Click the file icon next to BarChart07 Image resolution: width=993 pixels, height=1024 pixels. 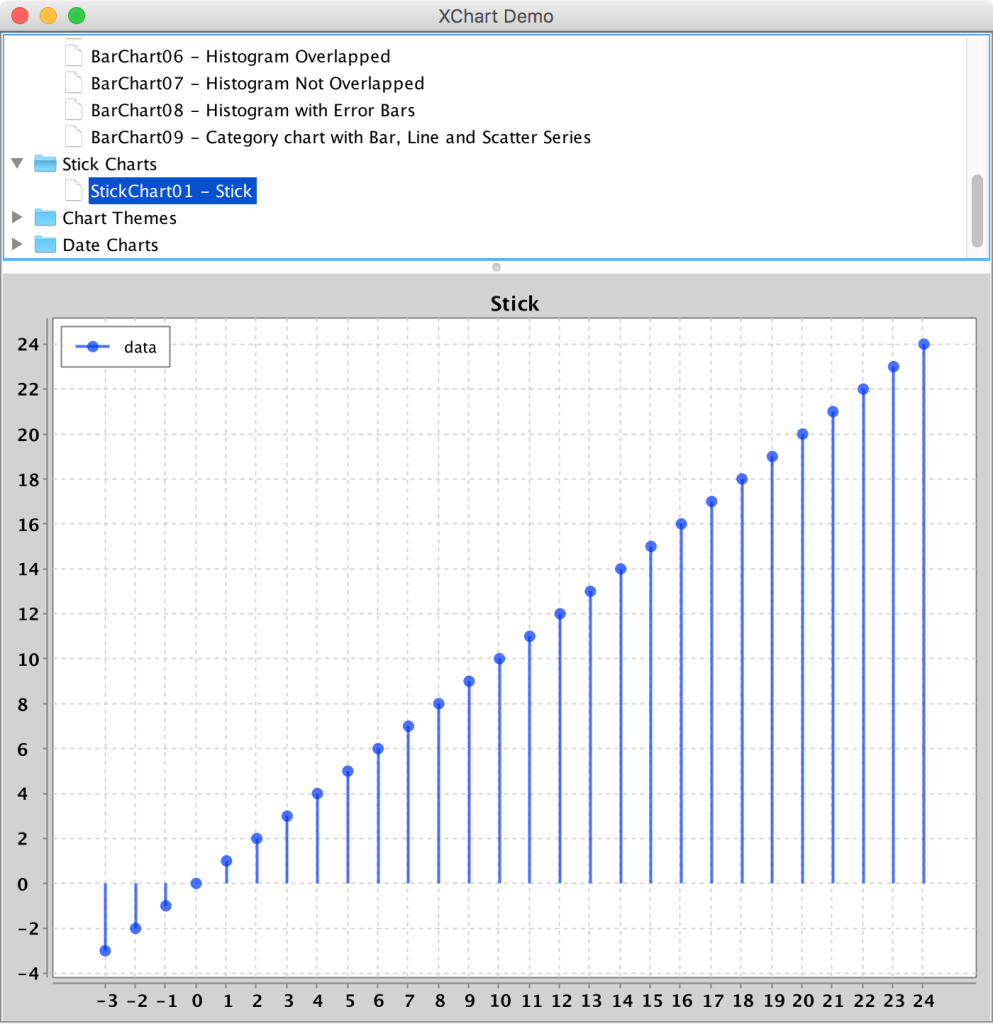pos(73,82)
